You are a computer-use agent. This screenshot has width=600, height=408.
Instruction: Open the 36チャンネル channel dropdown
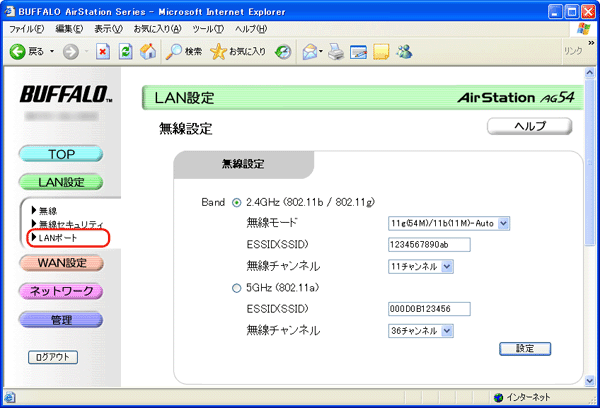coord(447,330)
